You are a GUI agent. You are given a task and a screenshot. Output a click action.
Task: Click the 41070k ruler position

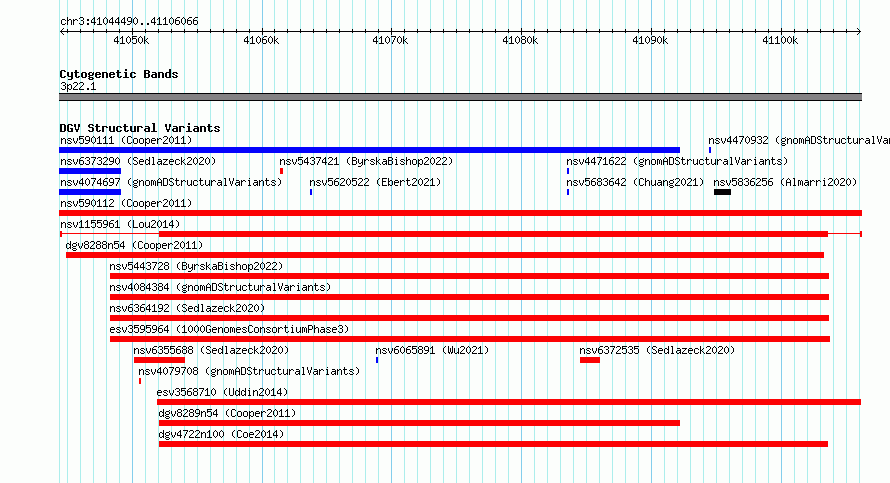[x=390, y=40]
